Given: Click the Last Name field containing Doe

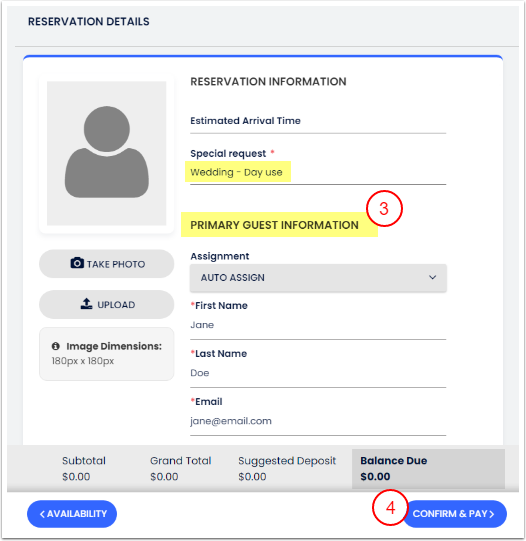Looking at the screenshot, I should click(318, 373).
